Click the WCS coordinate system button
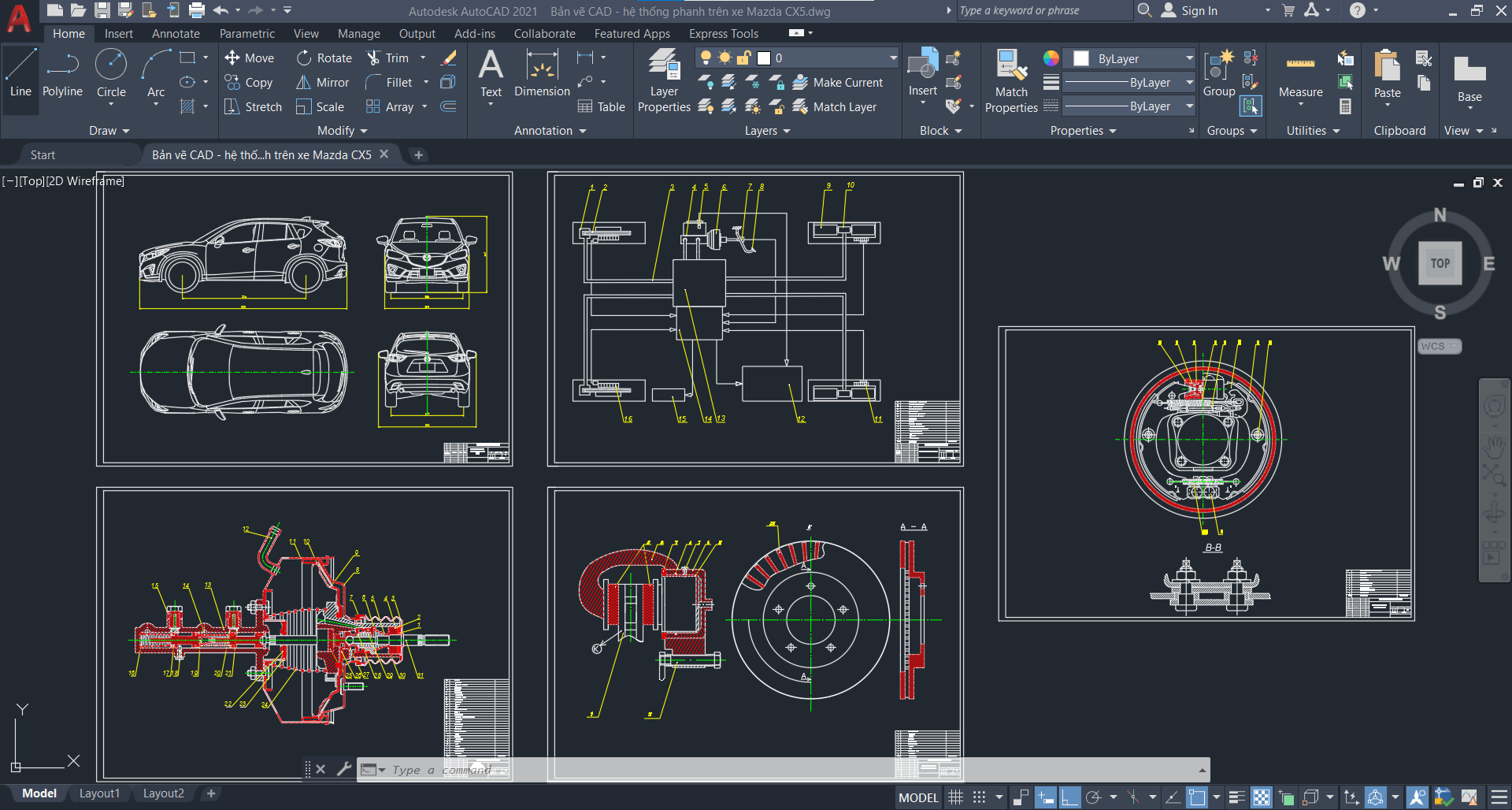The height and width of the screenshot is (810, 1512). click(x=1440, y=347)
